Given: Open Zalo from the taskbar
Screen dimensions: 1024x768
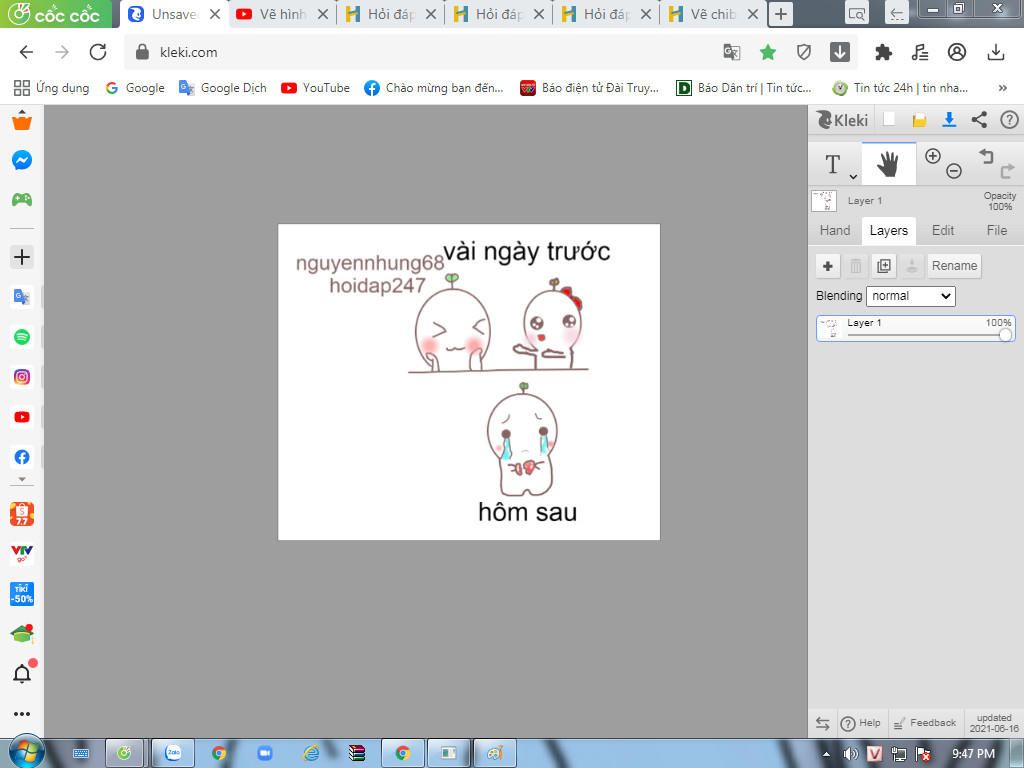Looking at the screenshot, I should tap(173, 754).
